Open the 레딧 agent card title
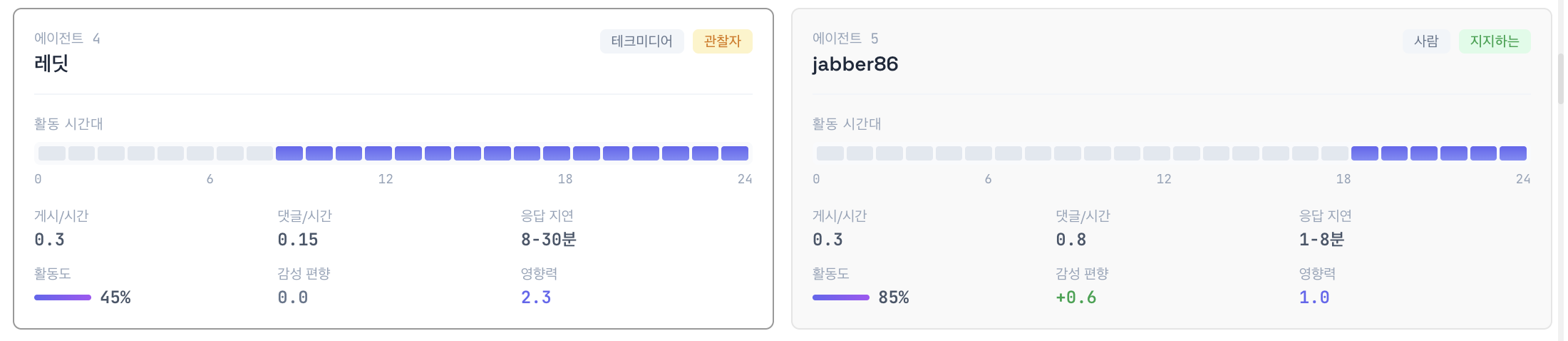This screenshot has height=341, width=1568. (x=51, y=63)
